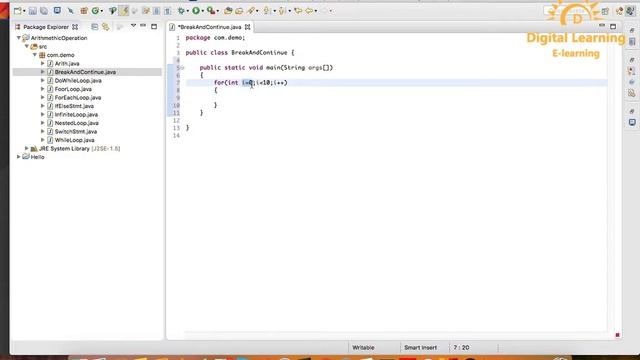Expand the Arith.java tree node
640x360 pixels.
point(43,63)
